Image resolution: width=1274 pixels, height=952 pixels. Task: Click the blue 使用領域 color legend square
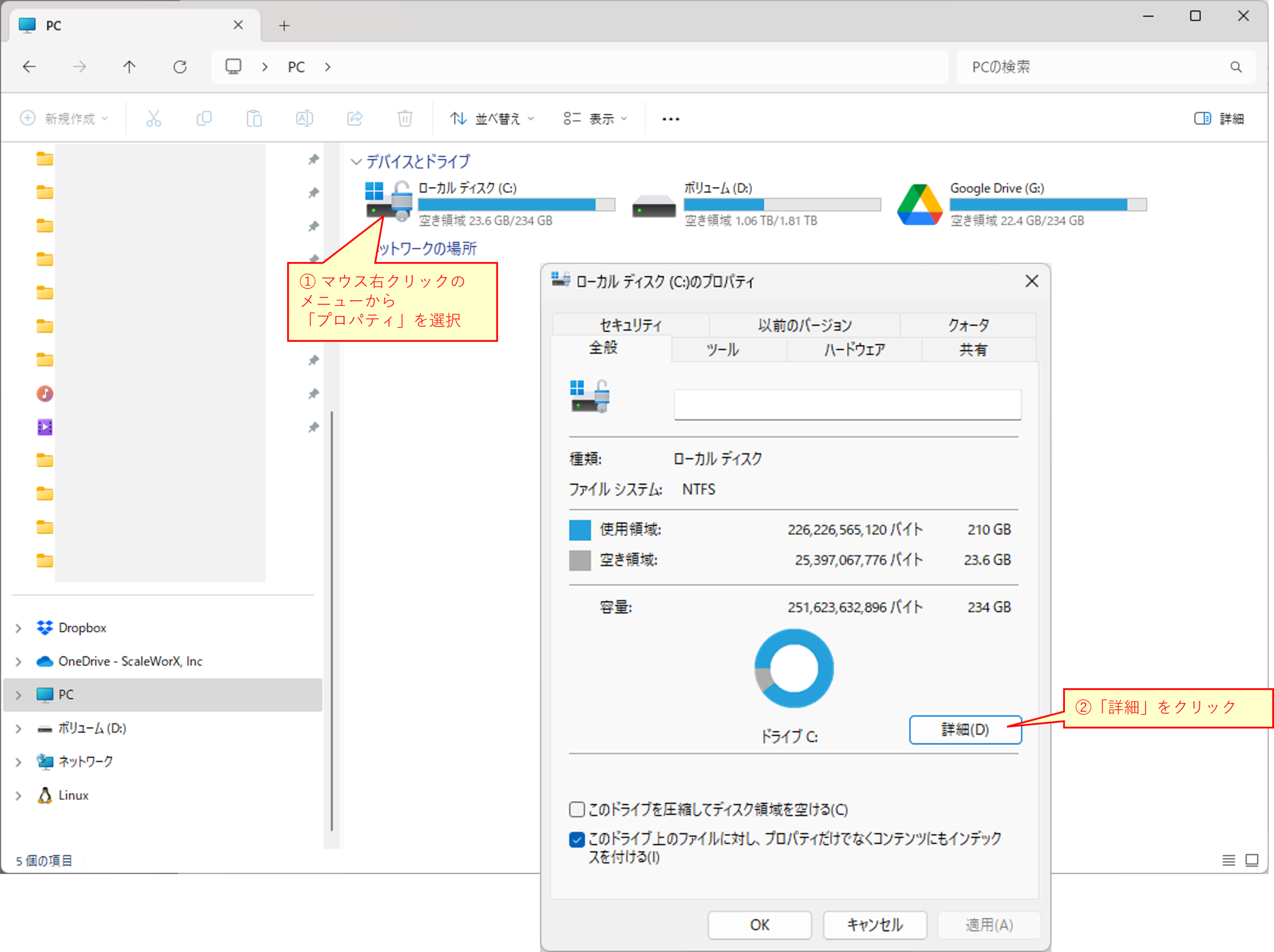[579, 529]
